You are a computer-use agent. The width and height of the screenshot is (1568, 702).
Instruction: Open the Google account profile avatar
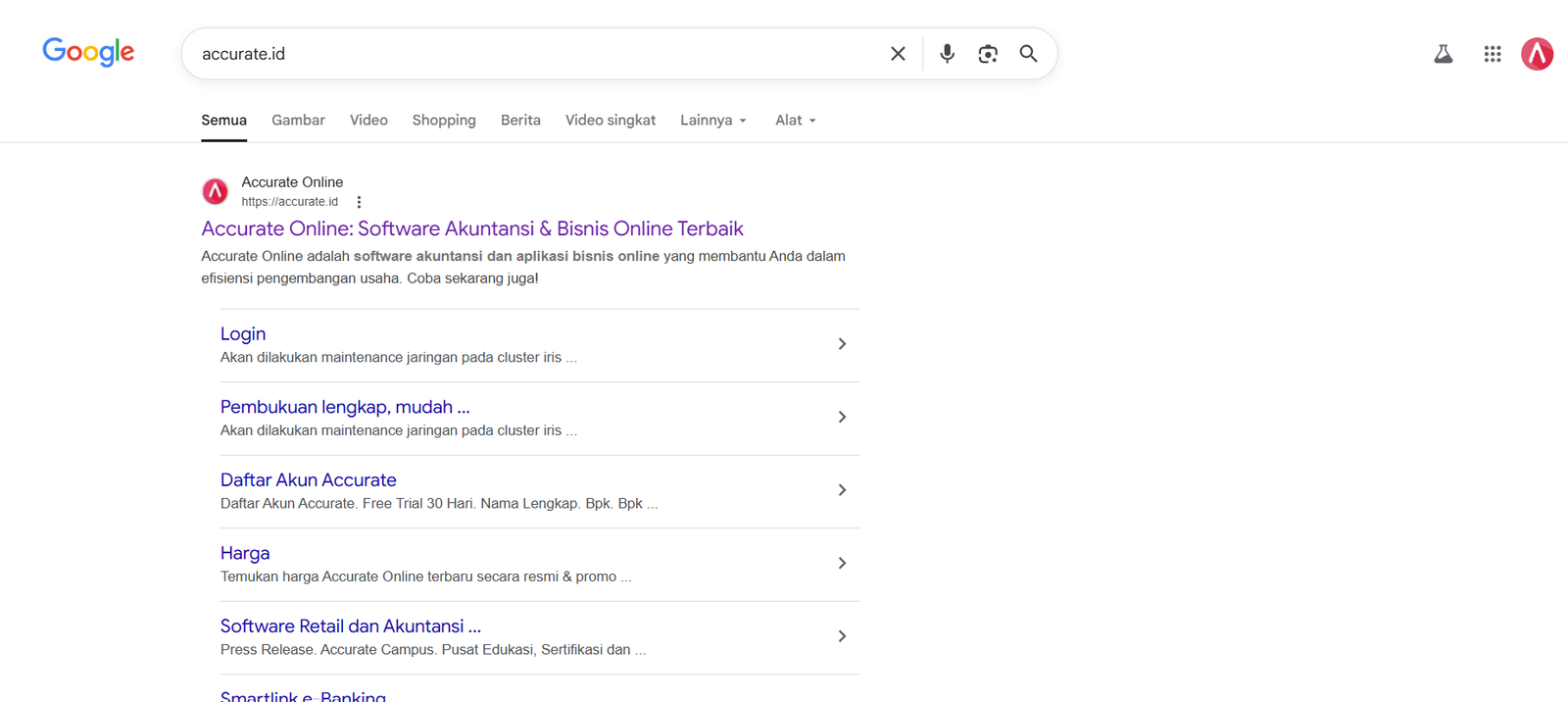point(1537,54)
